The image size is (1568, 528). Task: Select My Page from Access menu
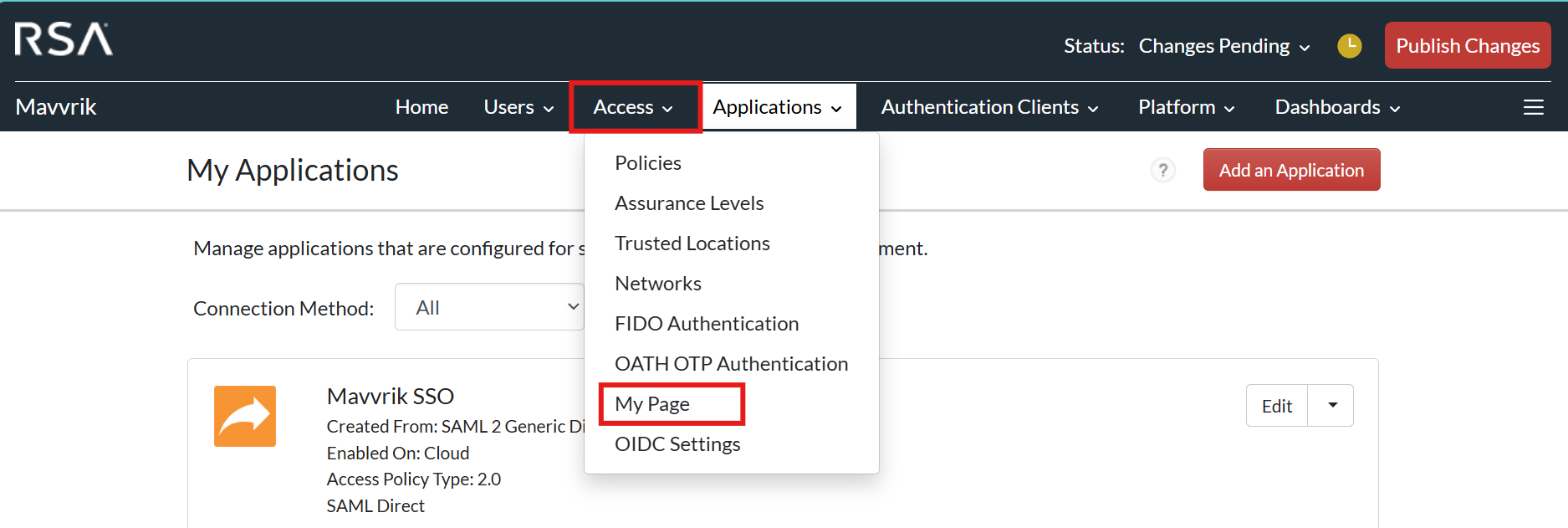652,404
